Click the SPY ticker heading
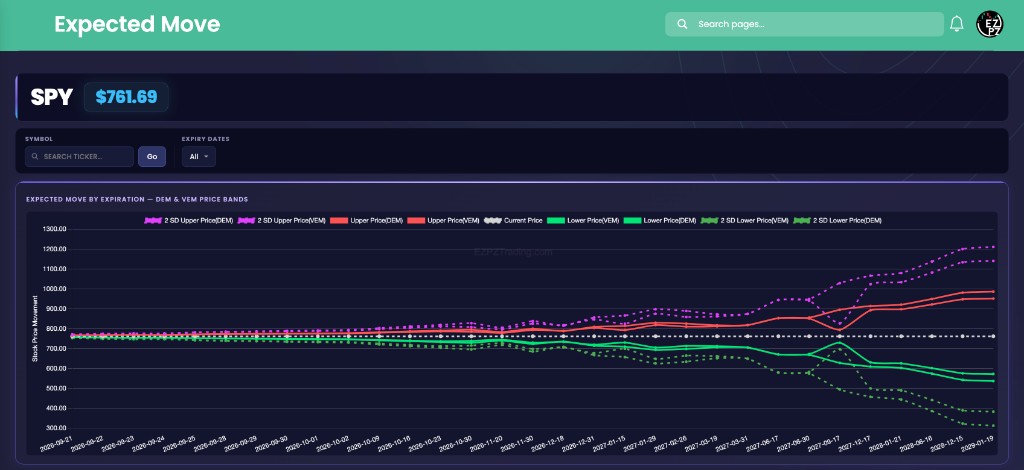Image resolution: width=1024 pixels, height=470 pixels. (52, 97)
